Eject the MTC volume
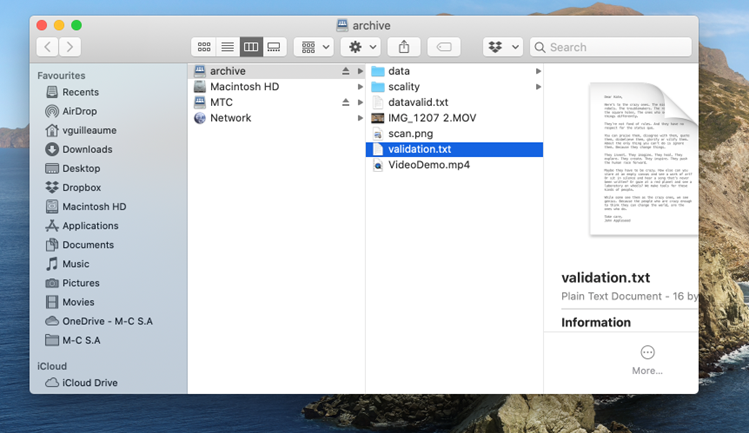 pyautogui.click(x=346, y=103)
